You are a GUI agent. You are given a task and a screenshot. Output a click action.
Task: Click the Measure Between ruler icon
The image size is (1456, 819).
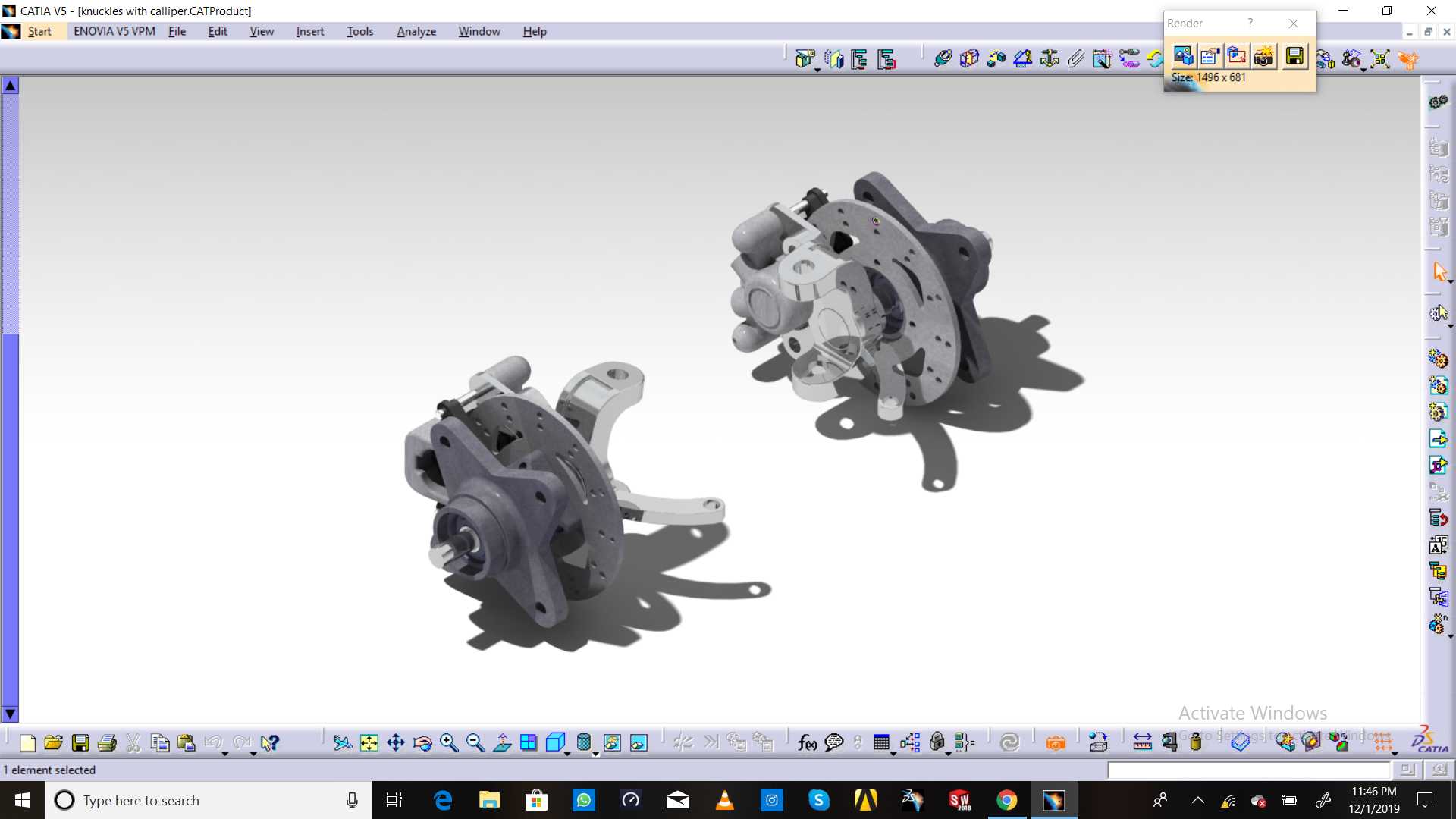coord(1142,742)
